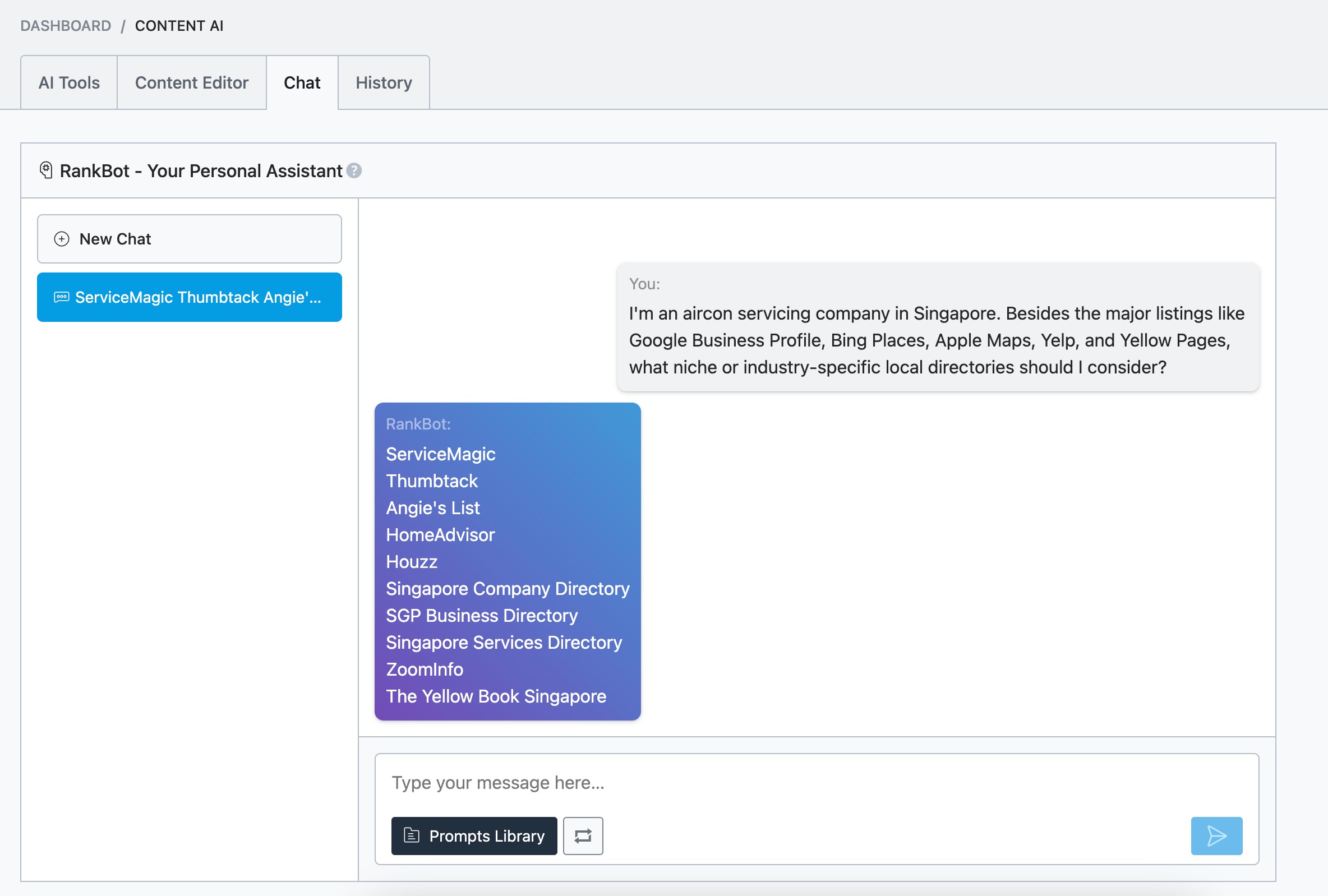Viewport: 1328px width, 896px height.
Task: Open the History tab
Action: point(384,83)
